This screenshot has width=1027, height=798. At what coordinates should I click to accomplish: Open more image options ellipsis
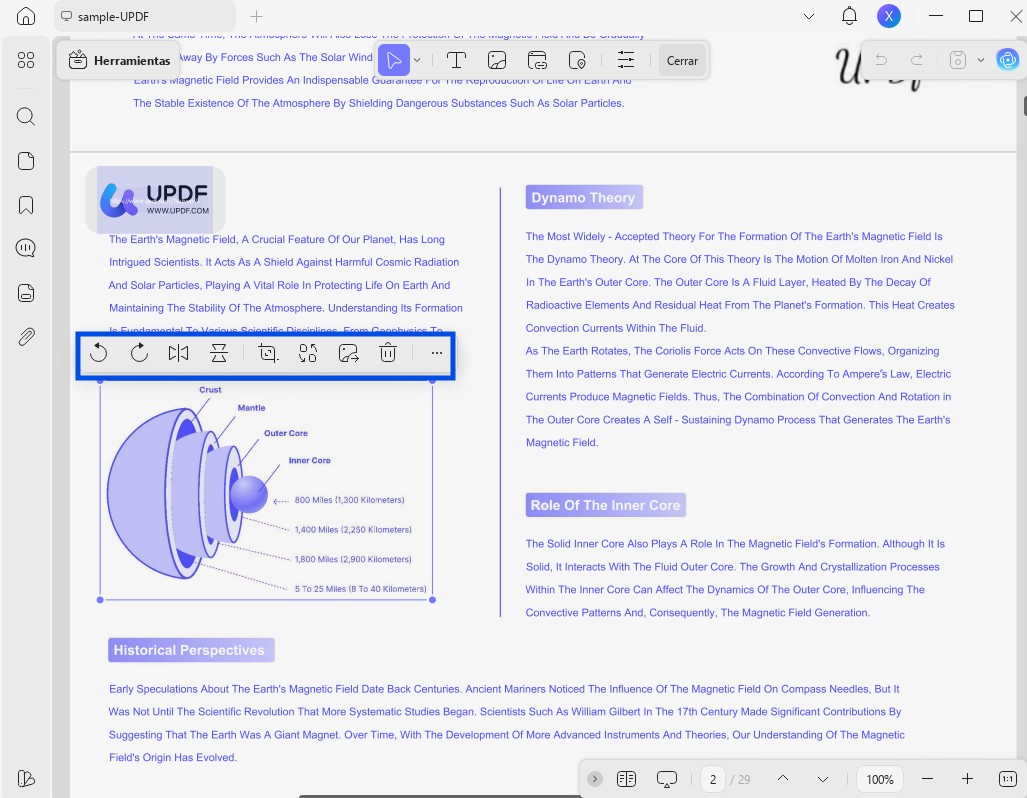[437, 353]
